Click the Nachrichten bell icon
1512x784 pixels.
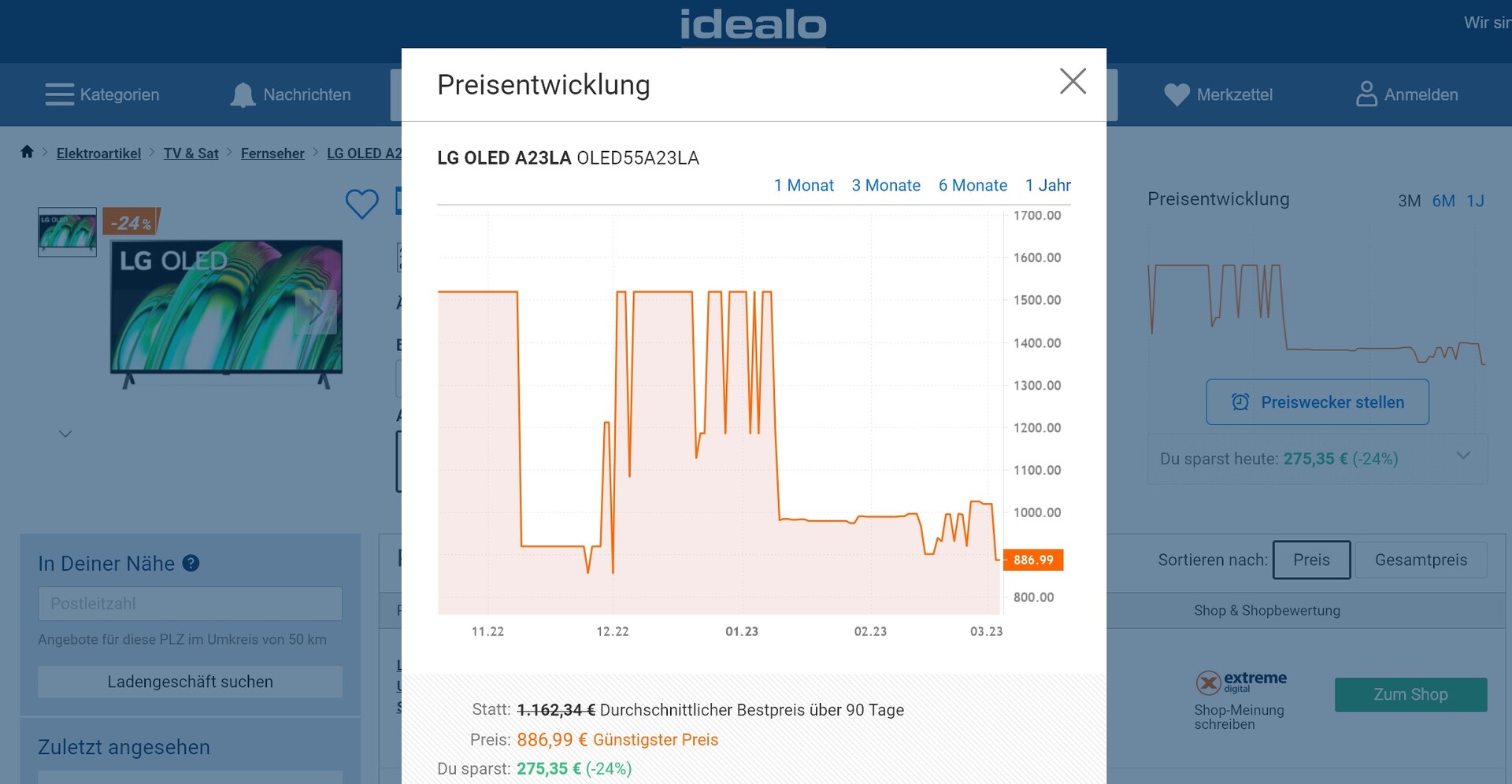pyautogui.click(x=243, y=95)
